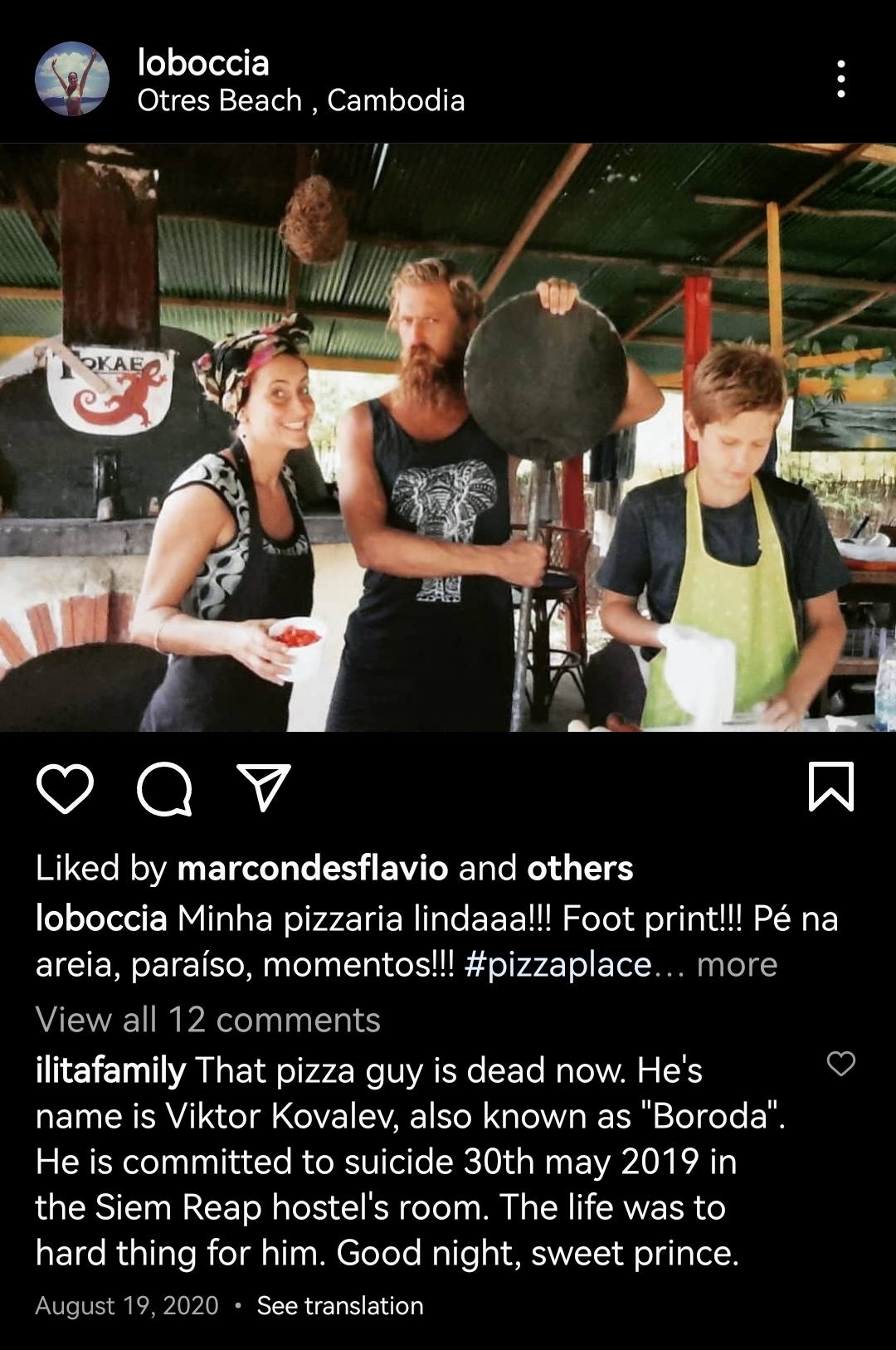The width and height of the screenshot is (896, 1350).
Task: View all 12 comments
Action: (207, 1020)
